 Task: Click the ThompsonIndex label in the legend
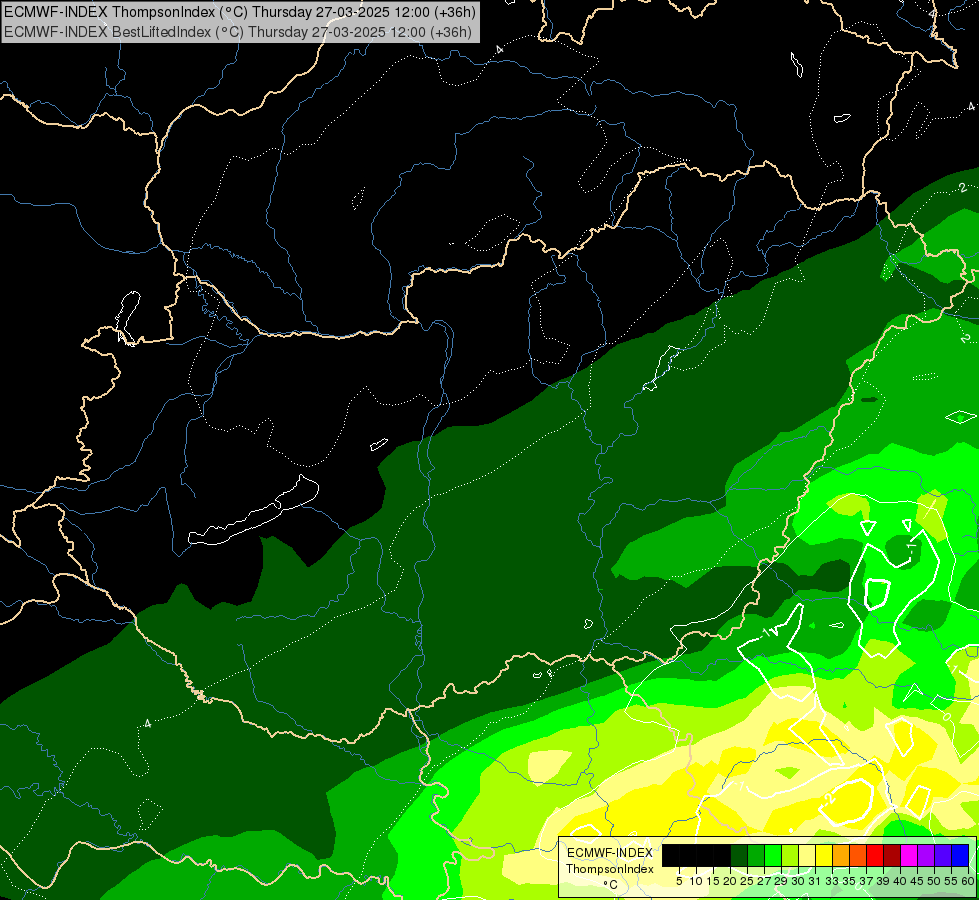pos(610,869)
